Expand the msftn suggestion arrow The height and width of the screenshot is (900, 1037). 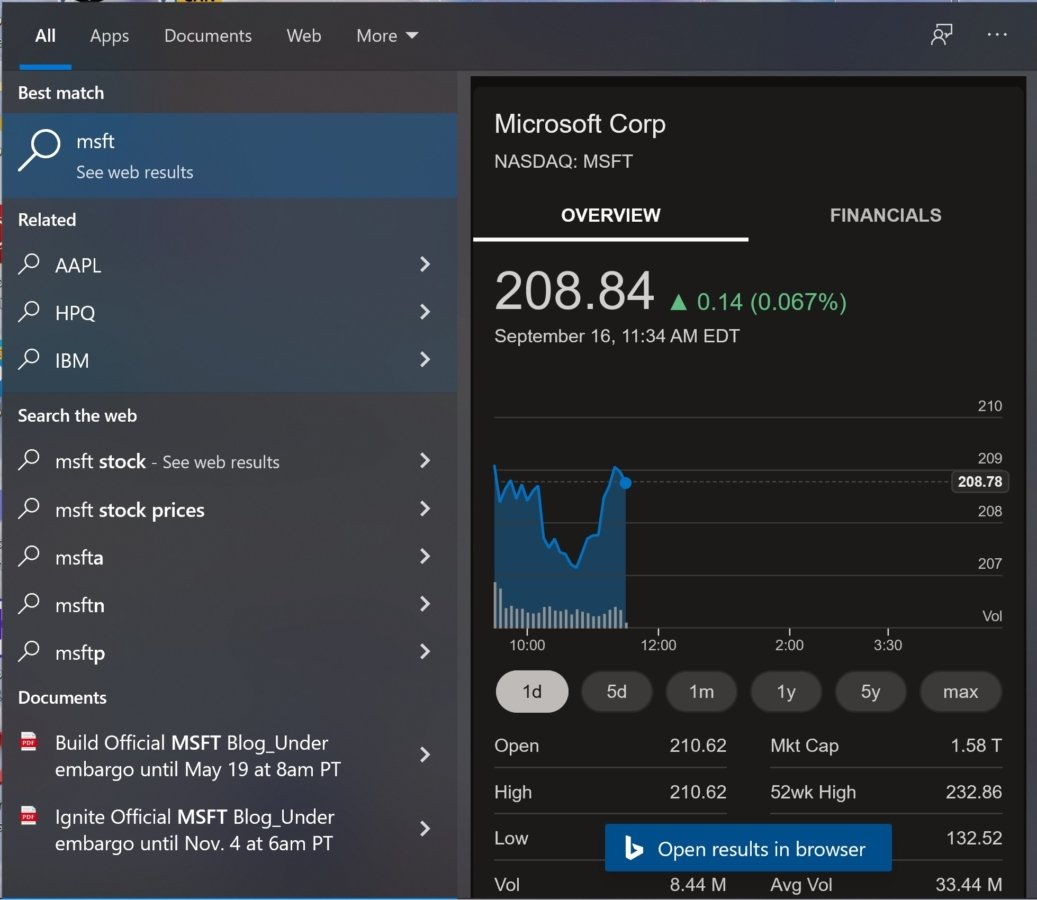point(425,604)
